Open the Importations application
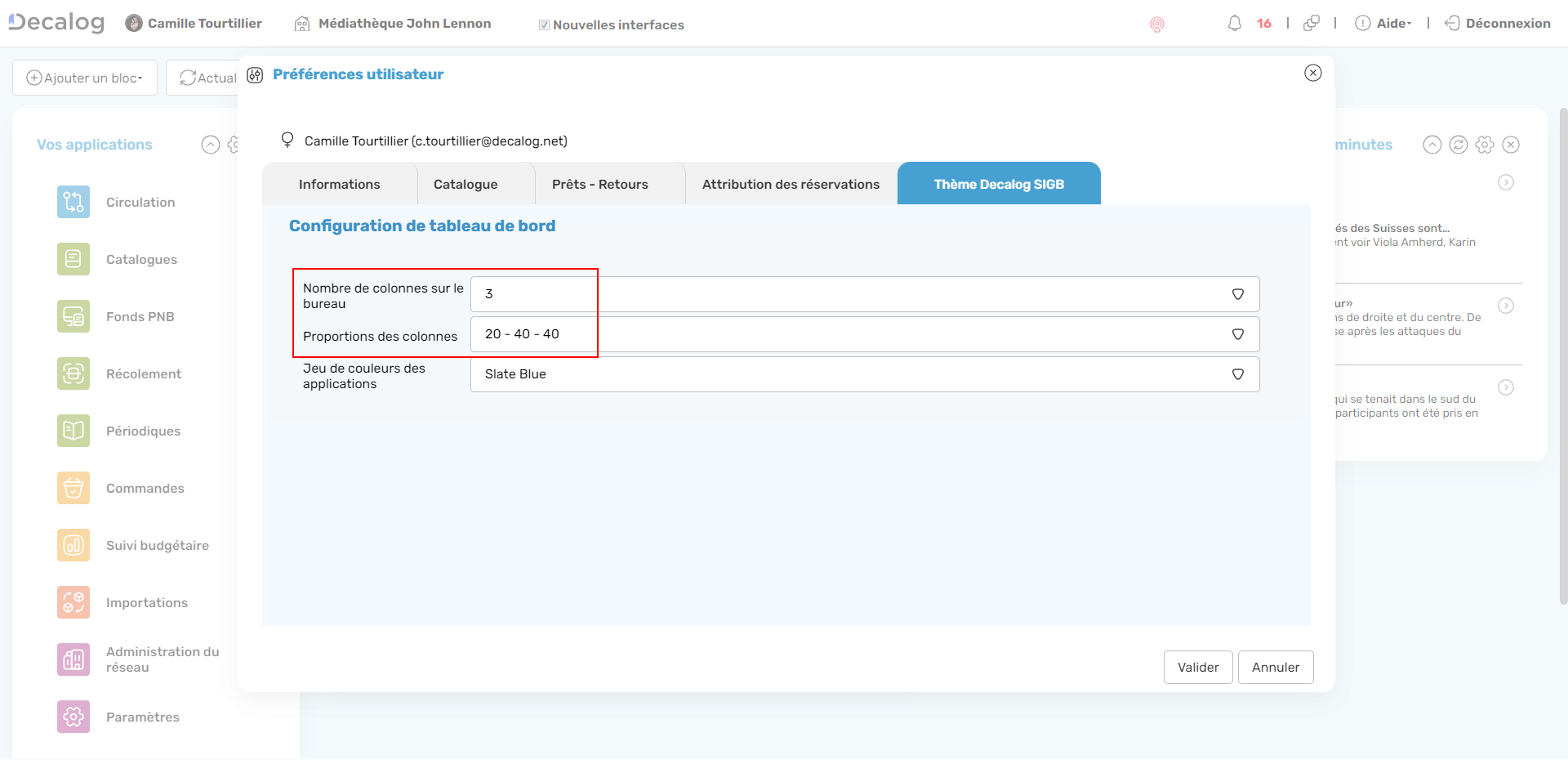The height and width of the screenshot is (760, 1568). coord(147,602)
